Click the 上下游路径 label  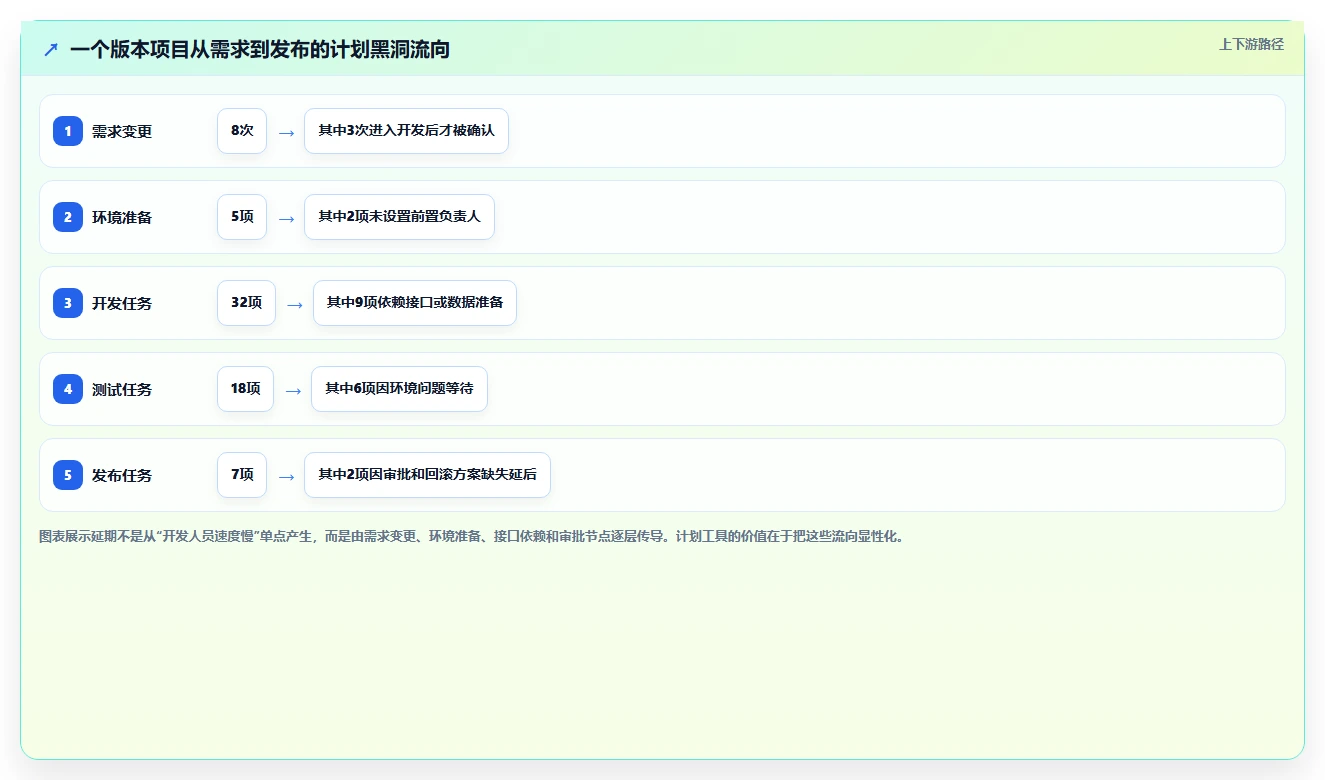point(1251,44)
